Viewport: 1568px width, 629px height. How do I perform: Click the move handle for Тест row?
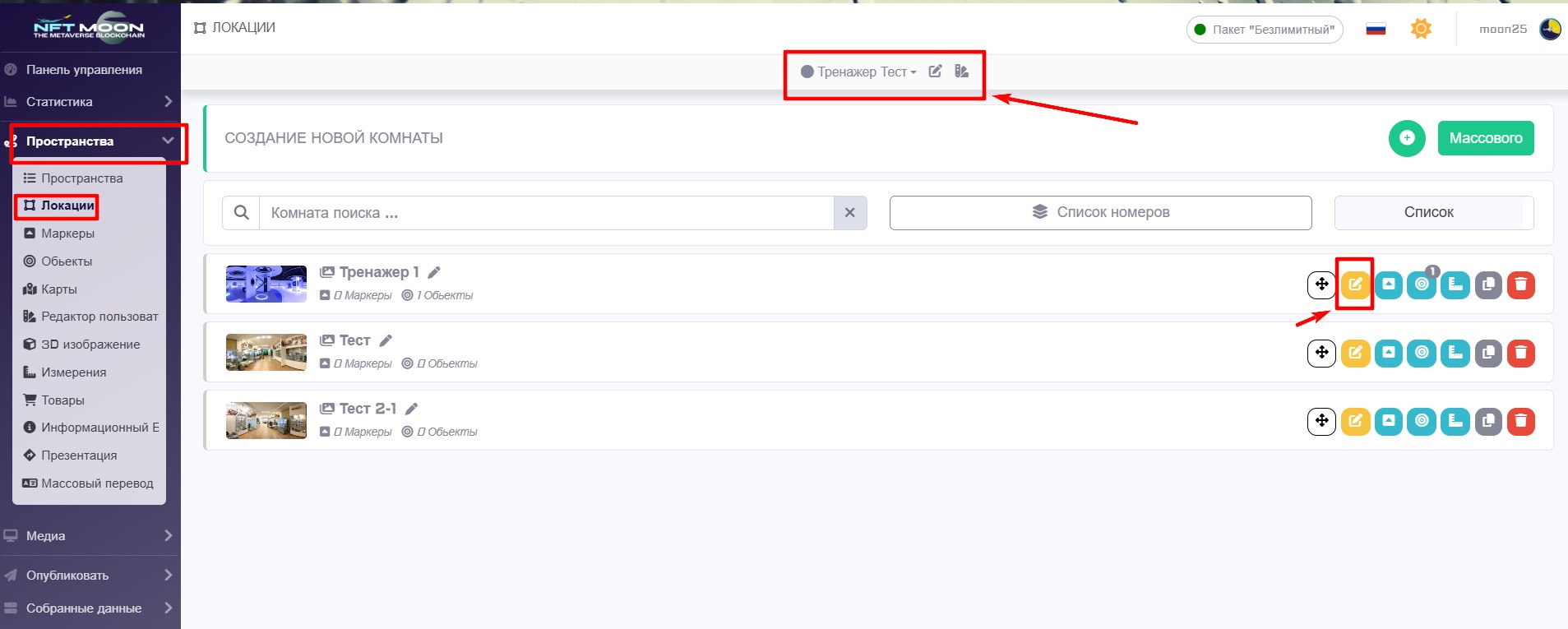[1321, 353]
